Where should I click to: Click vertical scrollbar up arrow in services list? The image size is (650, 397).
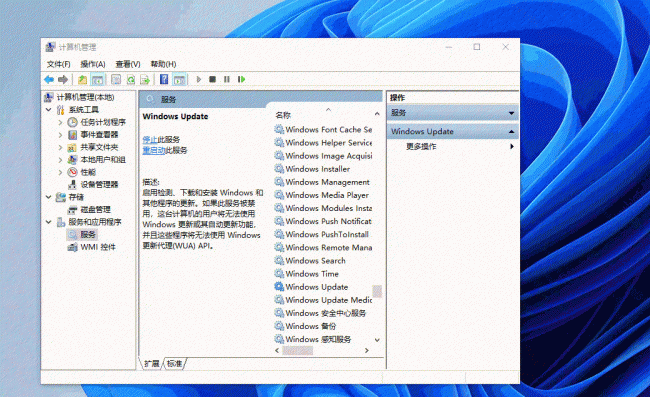tap(377, 114)
